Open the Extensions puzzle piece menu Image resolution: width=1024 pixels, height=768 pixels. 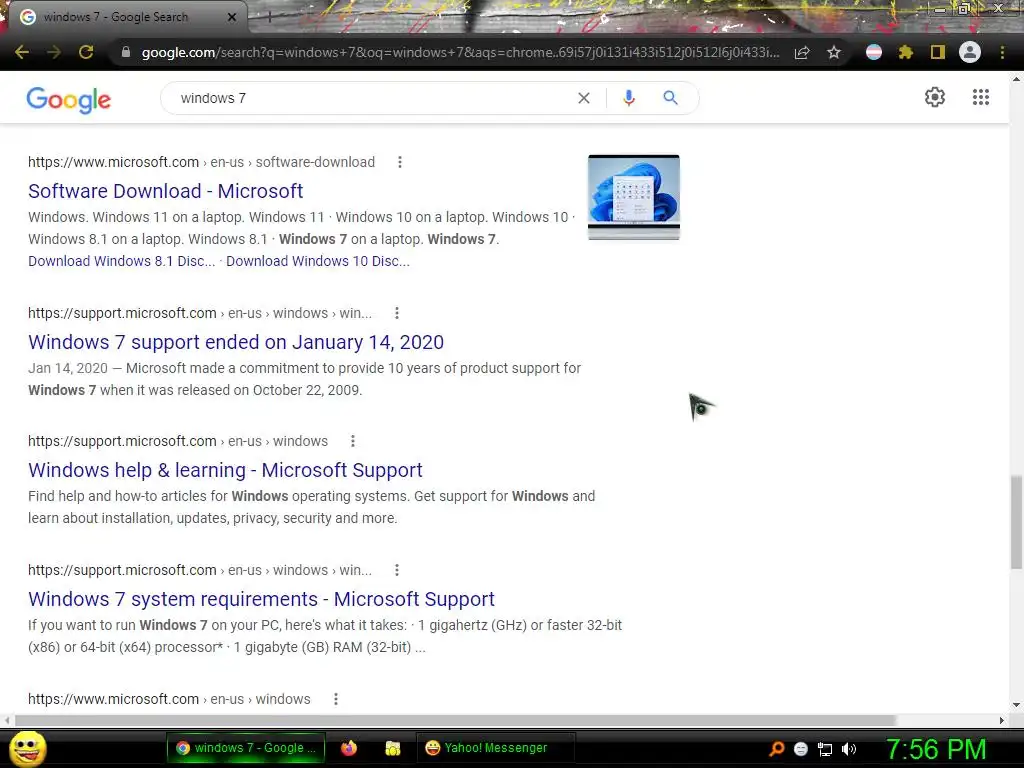905,52
